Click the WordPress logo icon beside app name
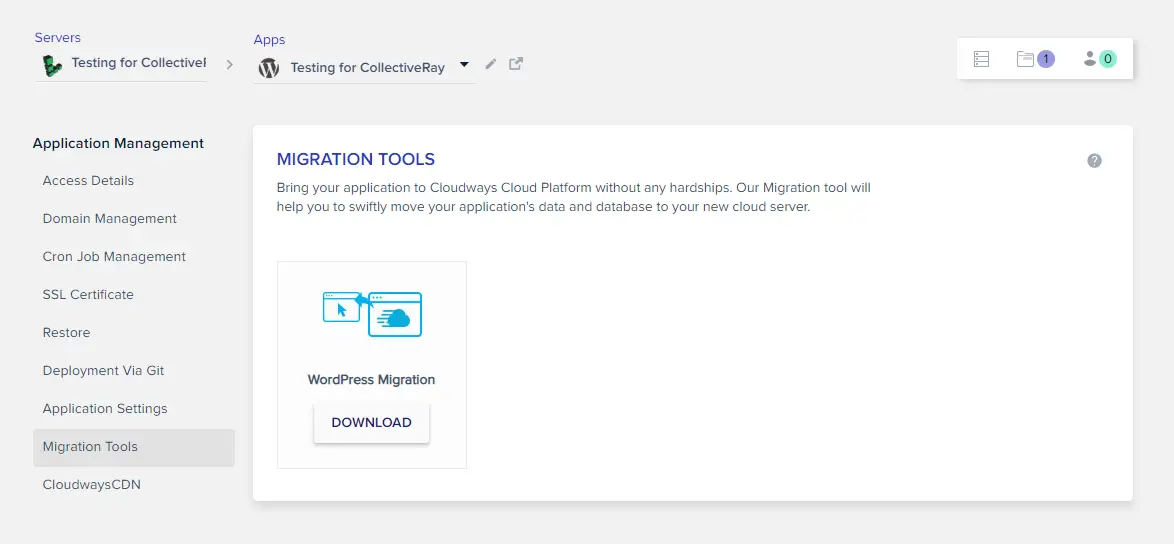 pos(269,68)
